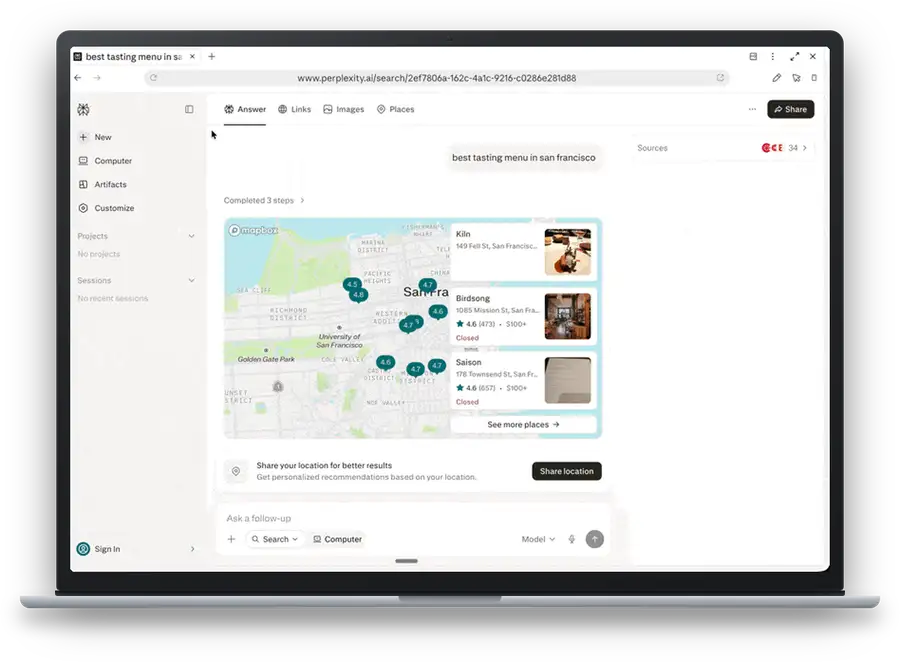900x662 pixels.
Task: Toggle fullscreen with expand arrows icon
Action: coord(794,56)
